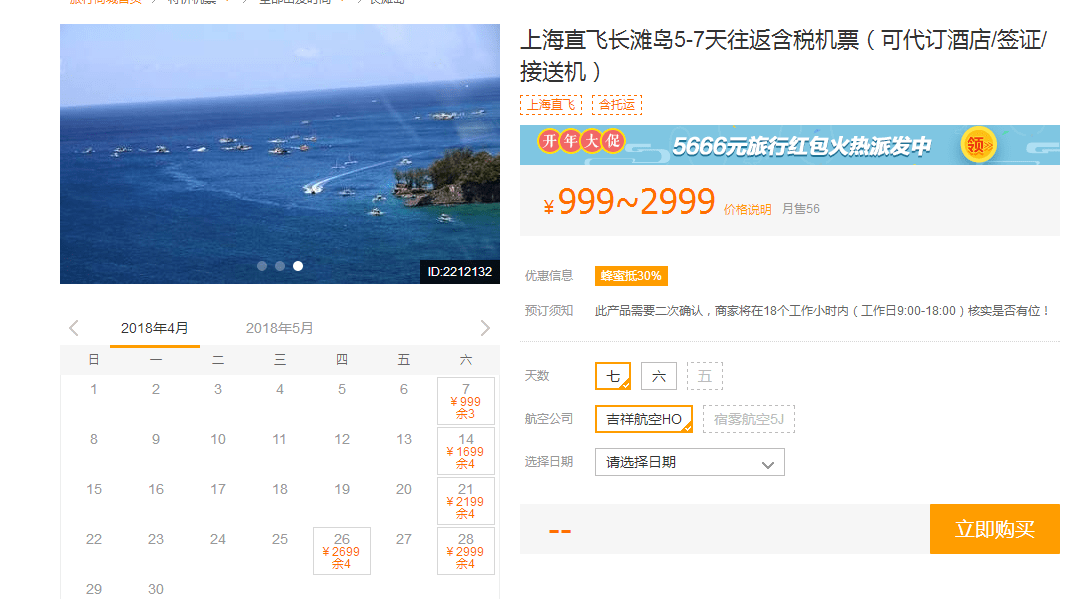Show second carousel image dot
Image resolution: width=1090 pixels, height=599 pixels.
point(279,266)
